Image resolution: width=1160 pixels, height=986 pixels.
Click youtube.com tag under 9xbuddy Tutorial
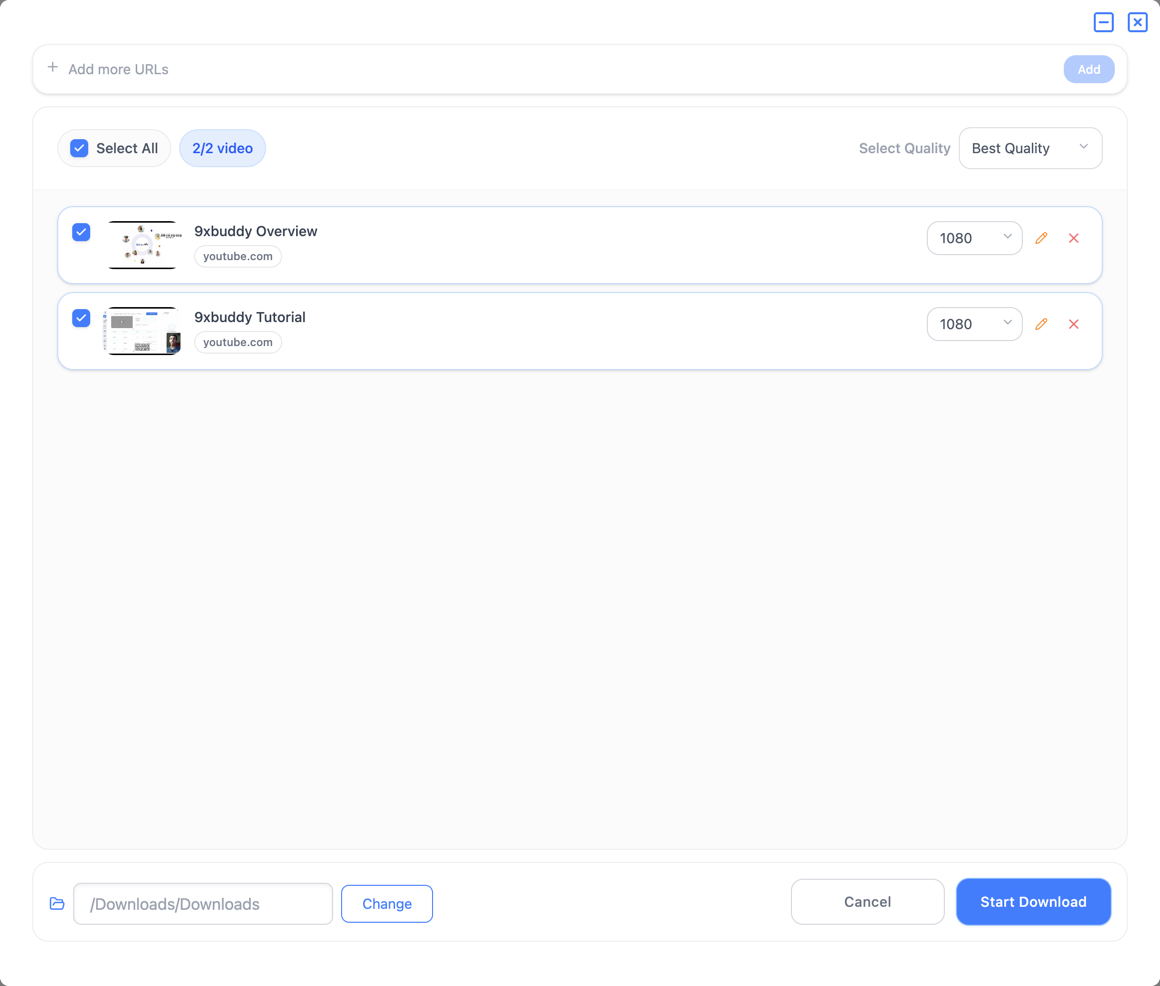237,342
